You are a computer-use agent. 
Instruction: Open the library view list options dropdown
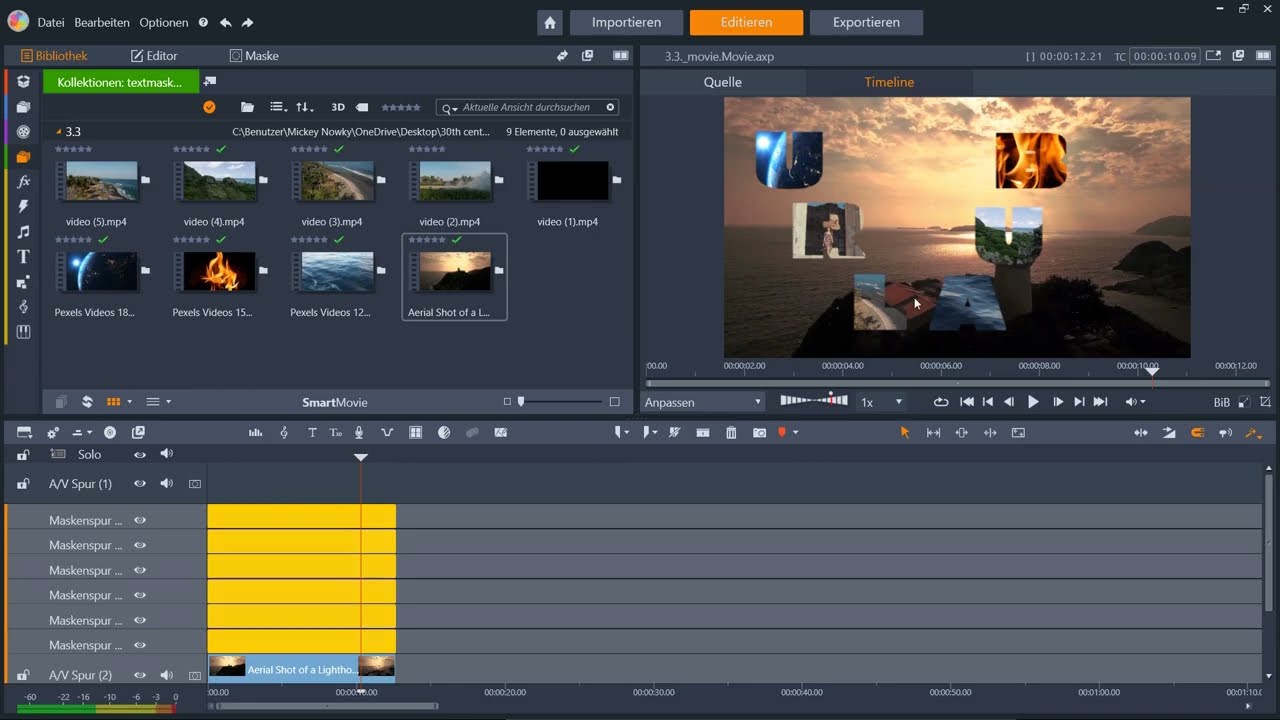[279, 107]
